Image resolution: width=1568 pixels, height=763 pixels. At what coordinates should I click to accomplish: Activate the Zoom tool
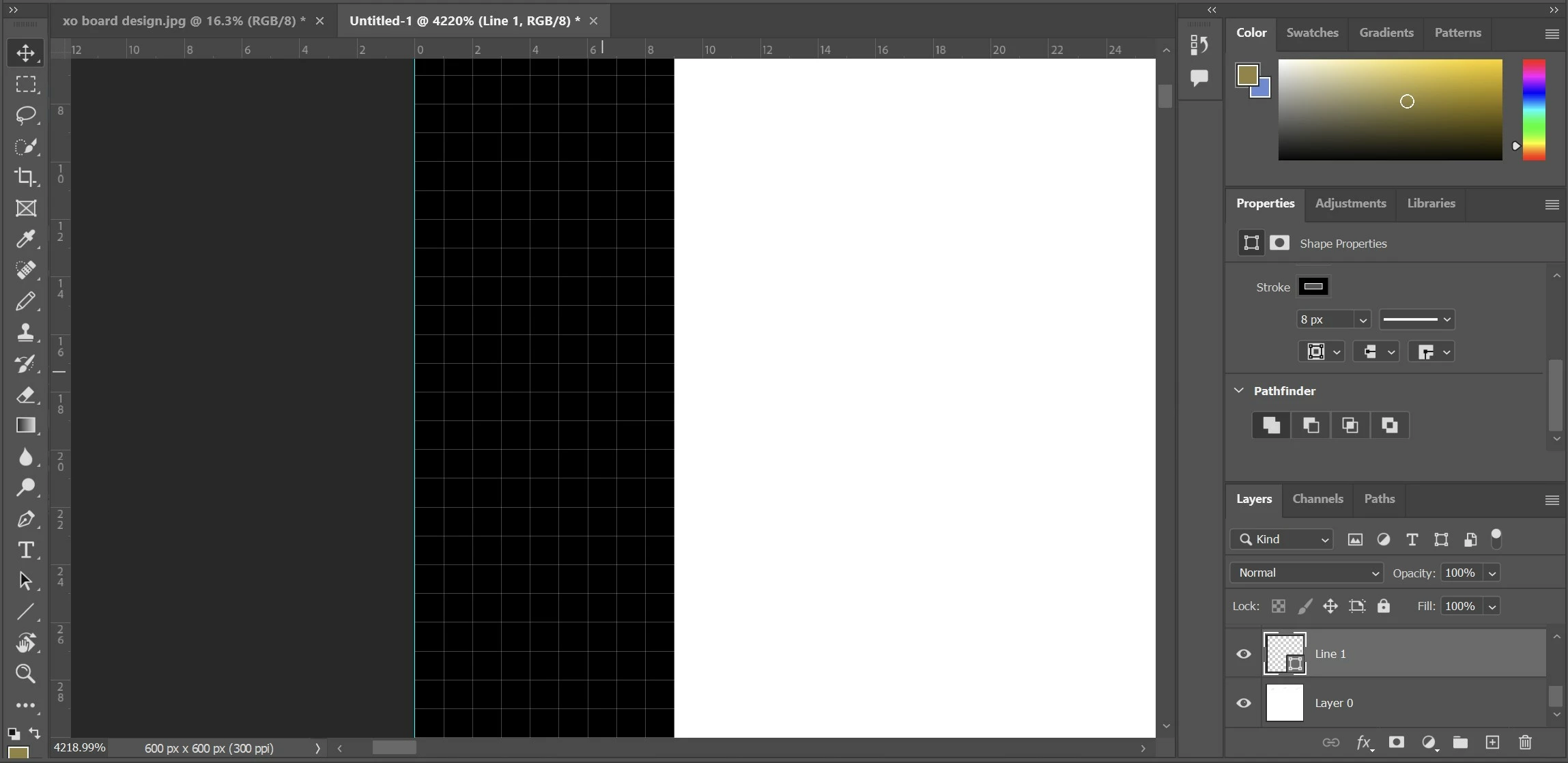coord(26,674)
